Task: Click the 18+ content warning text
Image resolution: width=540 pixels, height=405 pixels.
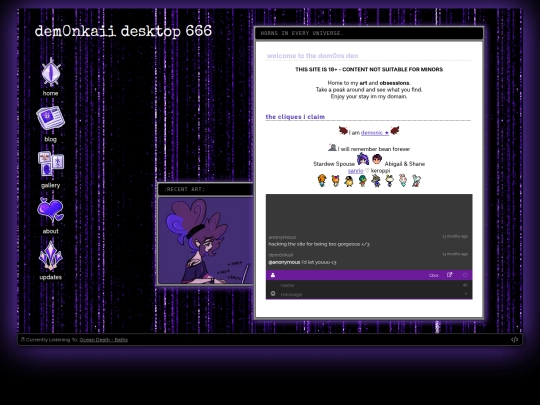Action: [369, 70]
